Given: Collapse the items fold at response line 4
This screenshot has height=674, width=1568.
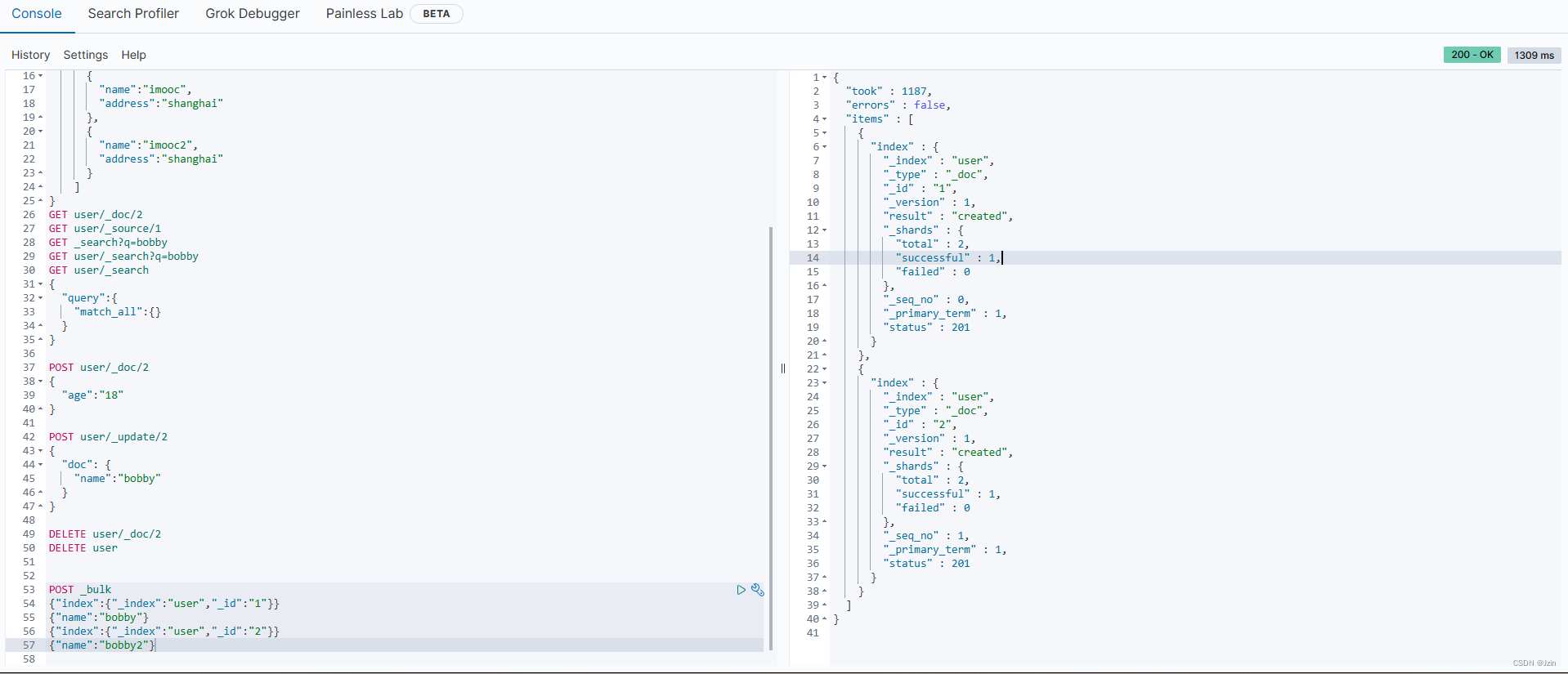Looking at the screenshot, I should [825, 119].
